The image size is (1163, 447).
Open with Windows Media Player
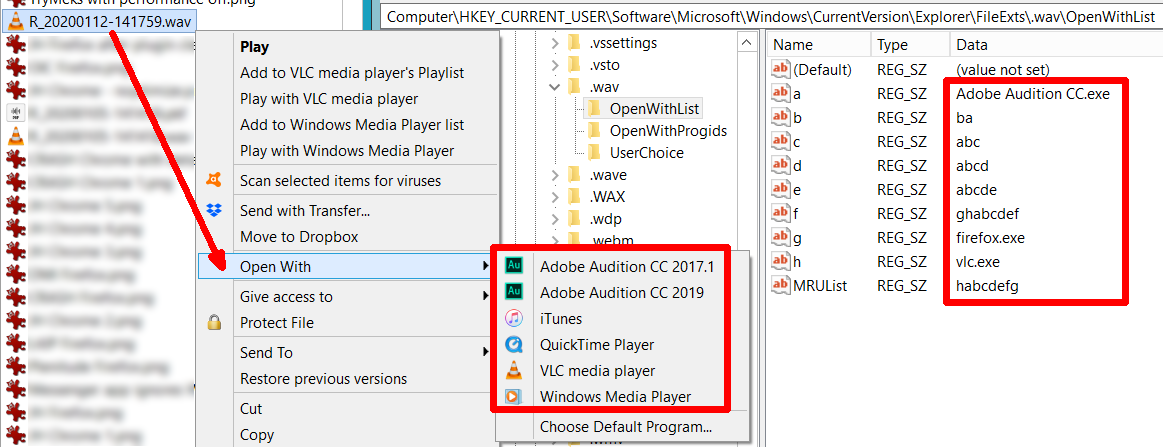615,397
